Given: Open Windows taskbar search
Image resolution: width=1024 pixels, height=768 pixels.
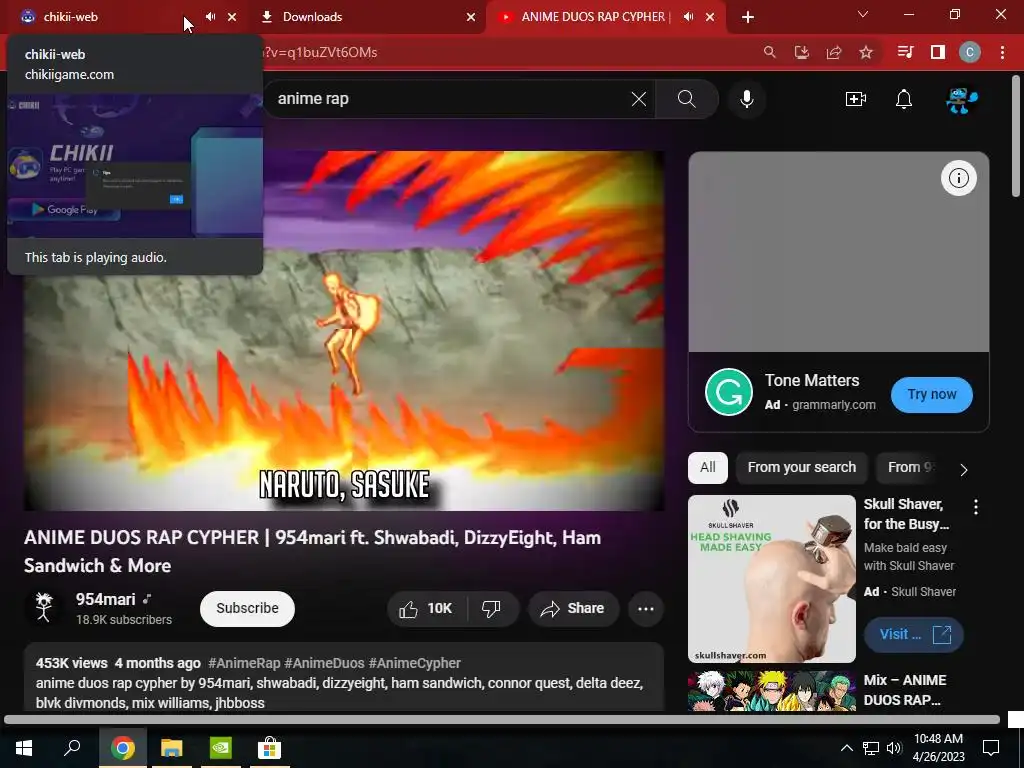Looking at the screenshot, I should click(72, 748).
